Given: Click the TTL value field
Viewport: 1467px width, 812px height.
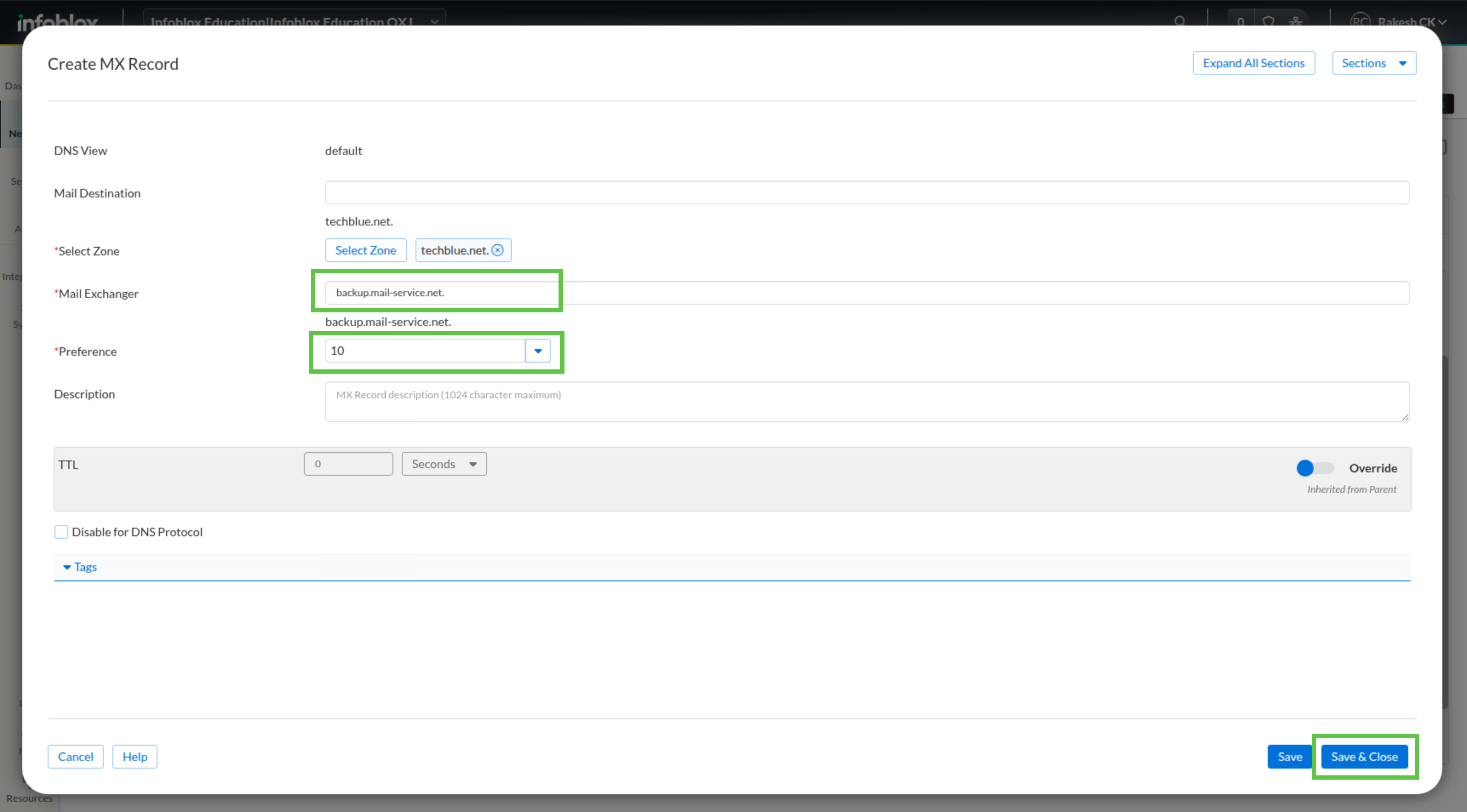Looking at the screenshot, I should (x=348, y=464).
